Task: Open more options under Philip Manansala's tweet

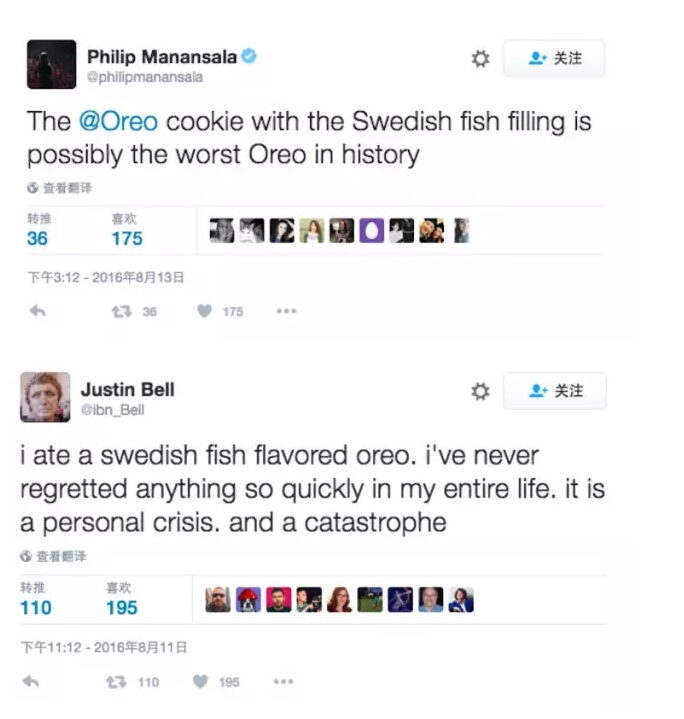Action: pyautogui.click(x=287, y=311)
